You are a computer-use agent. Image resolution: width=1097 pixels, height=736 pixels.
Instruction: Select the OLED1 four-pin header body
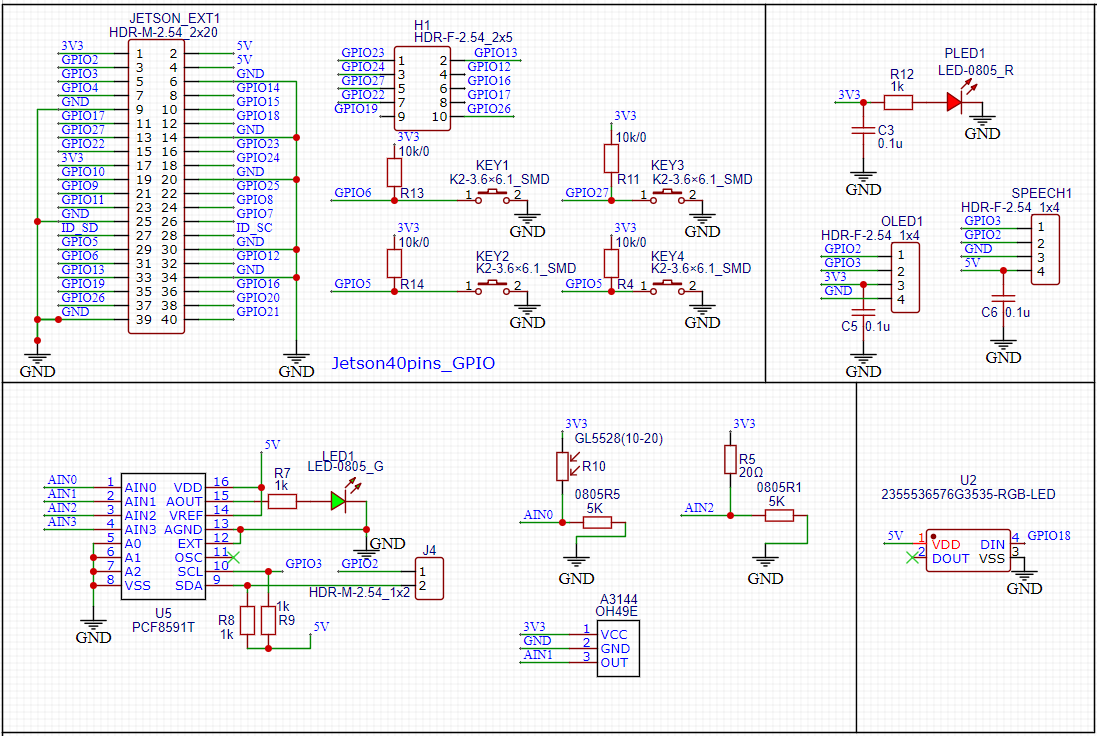pos(905,278)
